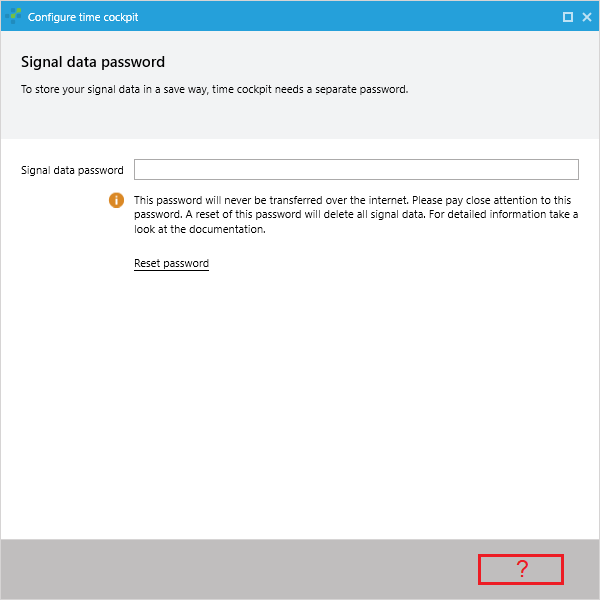Click the 'A reset of this password' warning sentence
This screenshot has width=600, height=600.
pyautogui.click(x=306, y=214)
